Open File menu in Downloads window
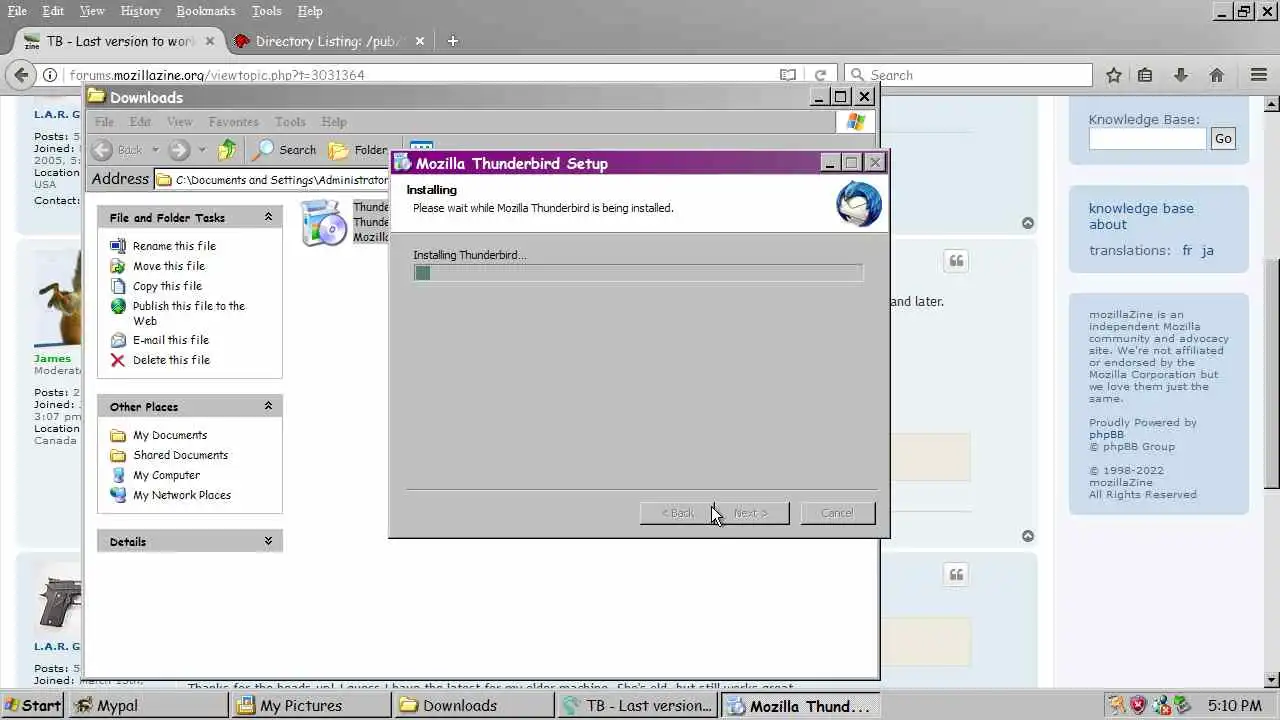 pos(104,122)
